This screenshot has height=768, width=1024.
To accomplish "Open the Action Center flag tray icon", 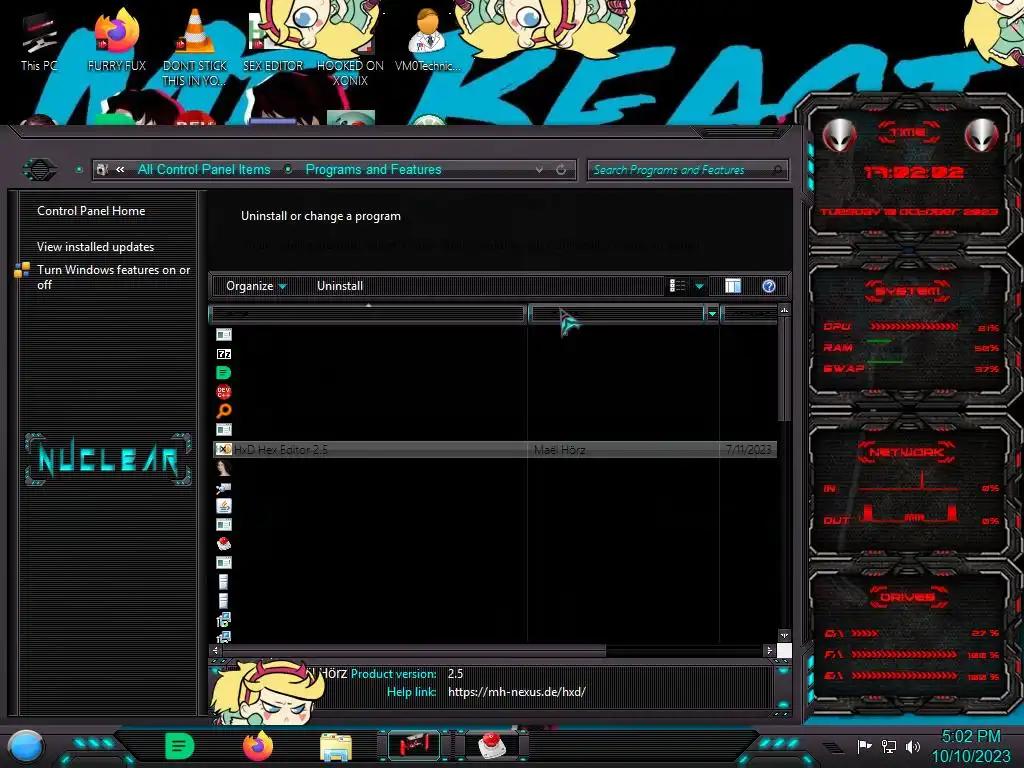I will coord(865,746).
